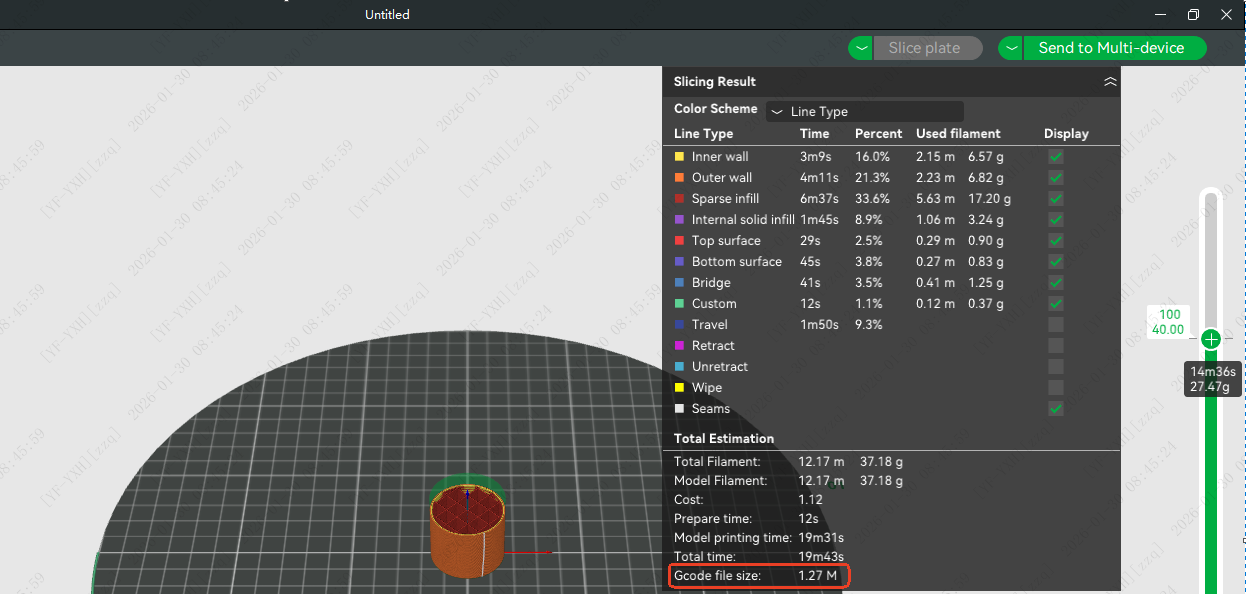Click the green Custom line type swatch
The width and height of the screenshot is (1246, 594).
(x=680, y=304)
